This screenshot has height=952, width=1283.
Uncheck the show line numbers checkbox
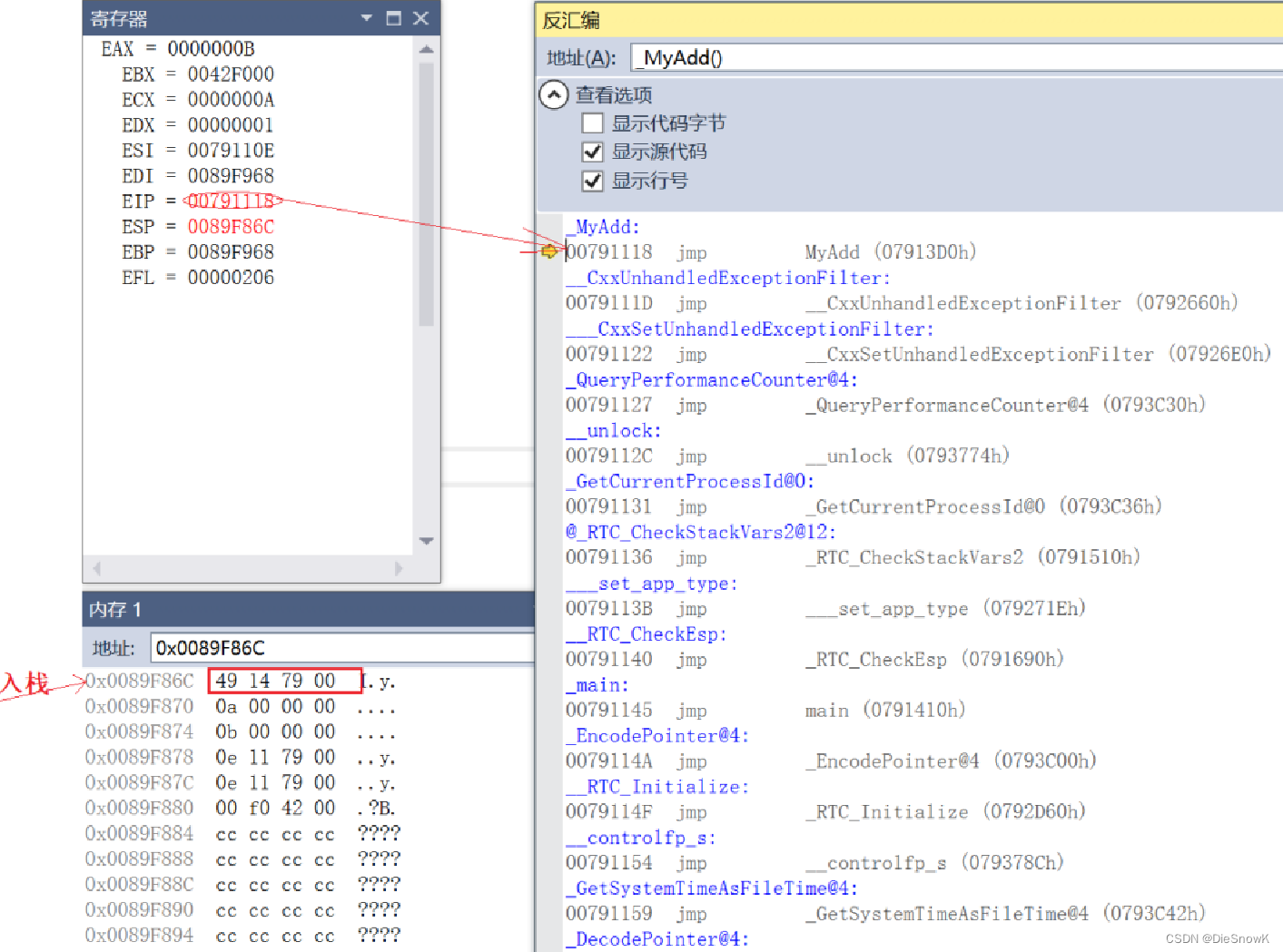click(592, 181)
